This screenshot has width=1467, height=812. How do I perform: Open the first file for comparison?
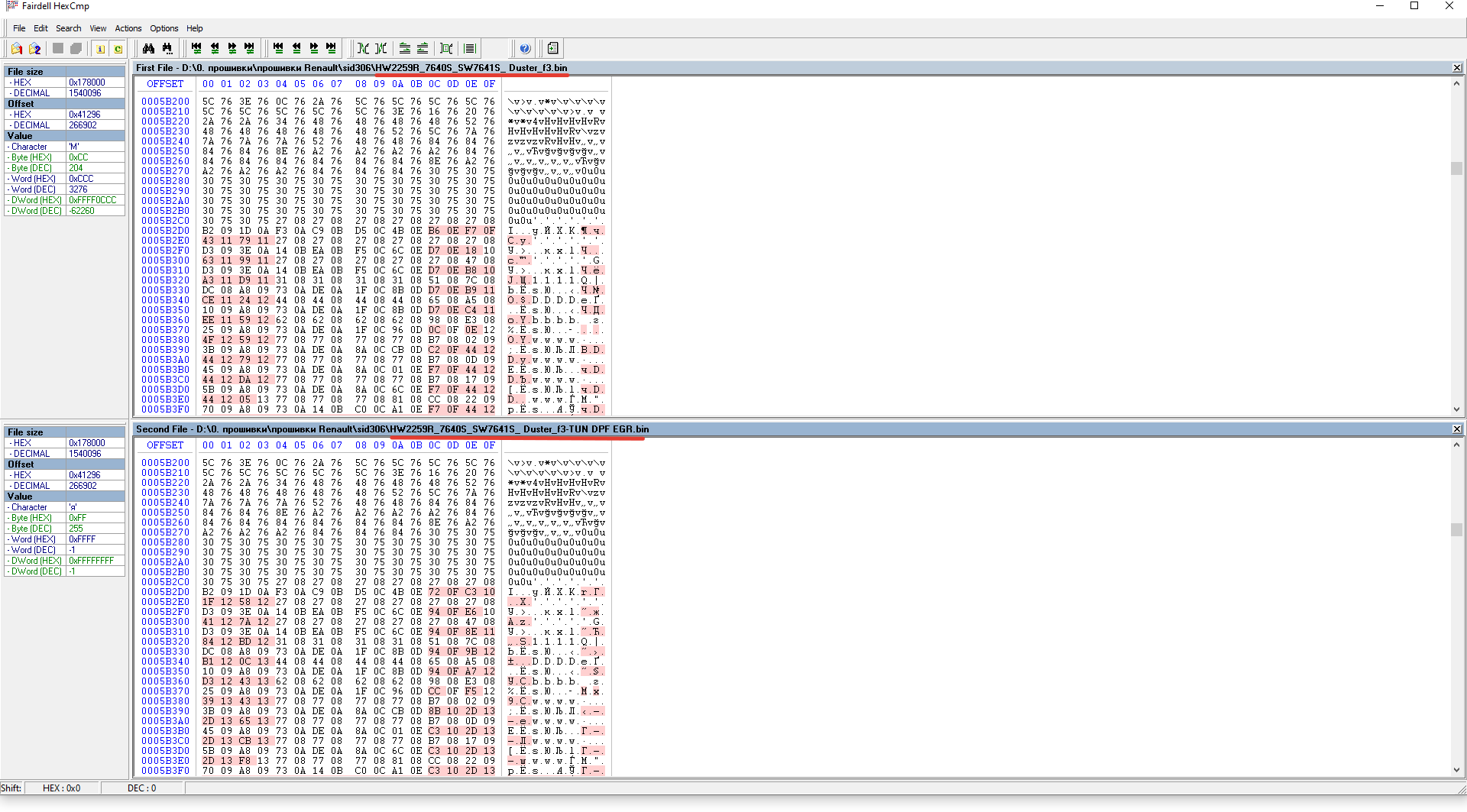[16, 49]
